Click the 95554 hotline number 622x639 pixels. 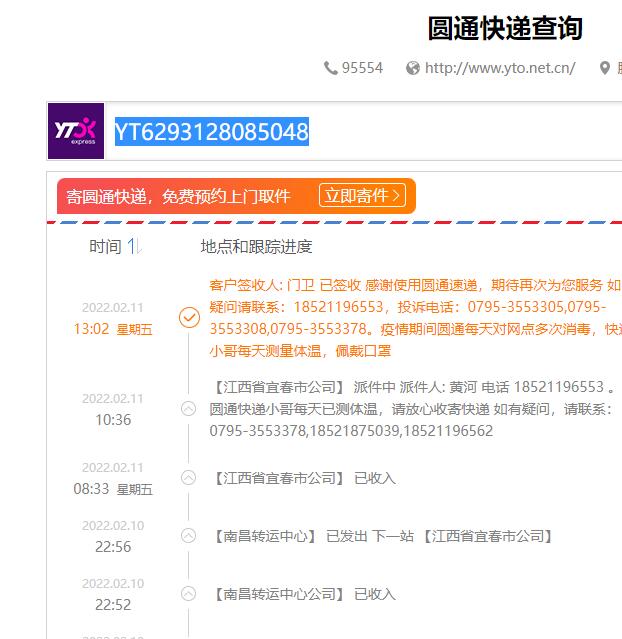pyautogui.click(x=362, y=68)
